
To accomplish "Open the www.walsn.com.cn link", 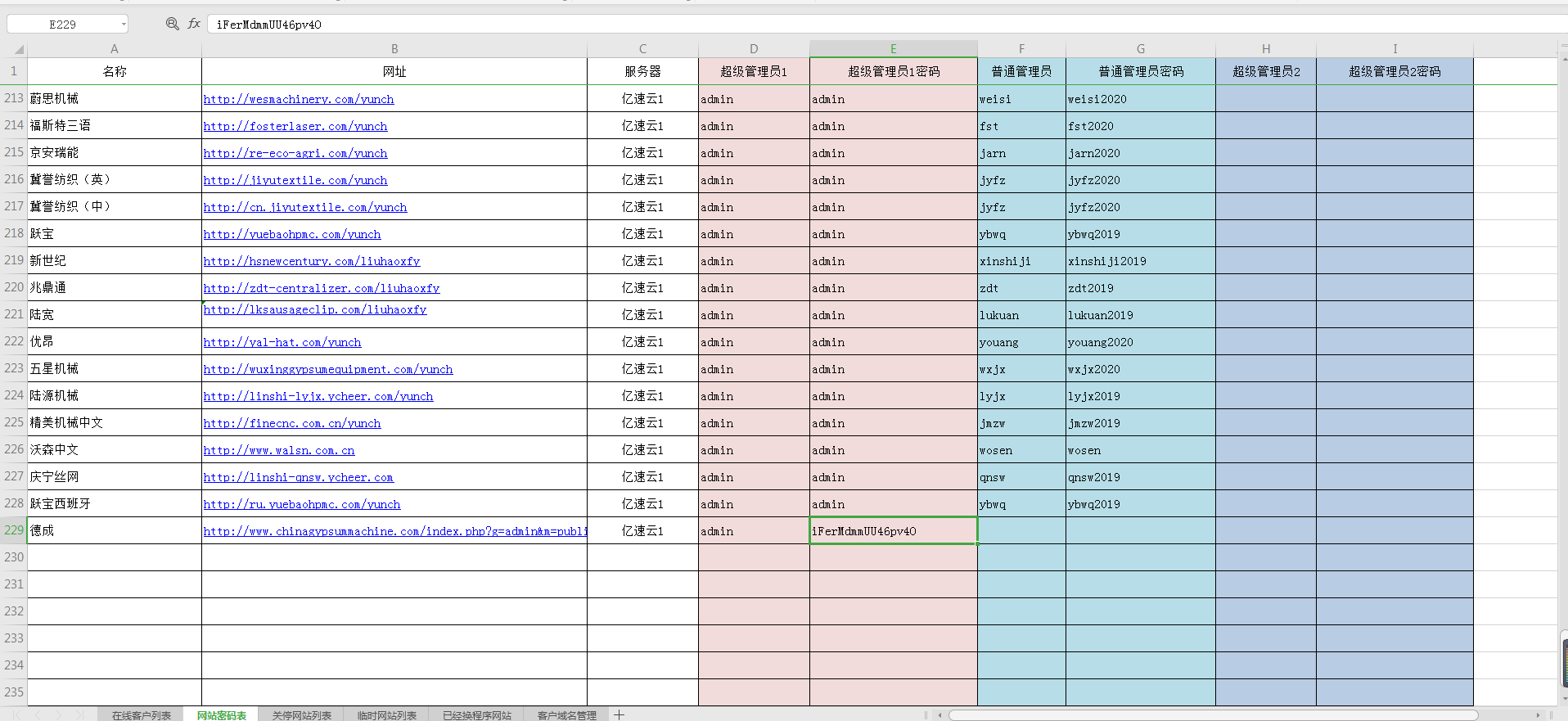I will [279, 450].
